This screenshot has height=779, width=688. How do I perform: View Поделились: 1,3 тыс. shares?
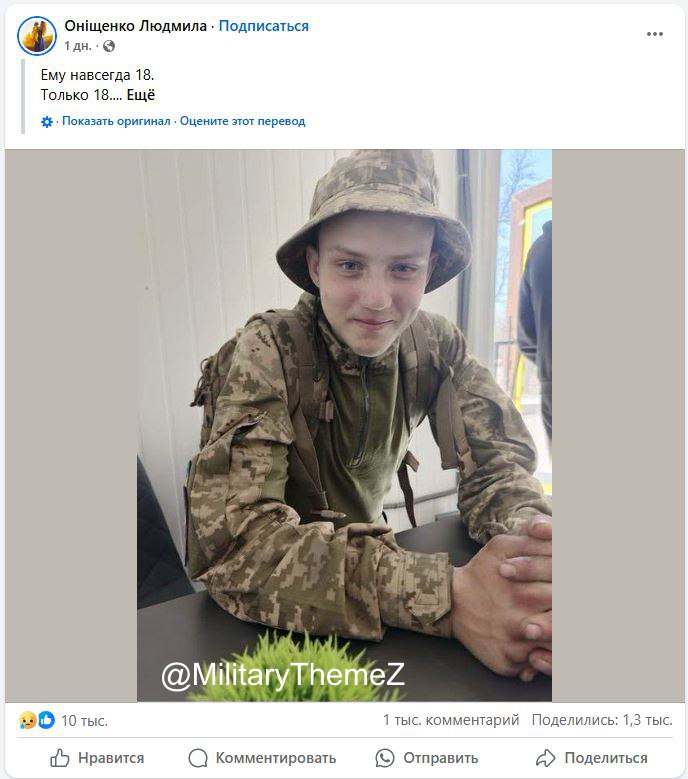pos(602,720)
